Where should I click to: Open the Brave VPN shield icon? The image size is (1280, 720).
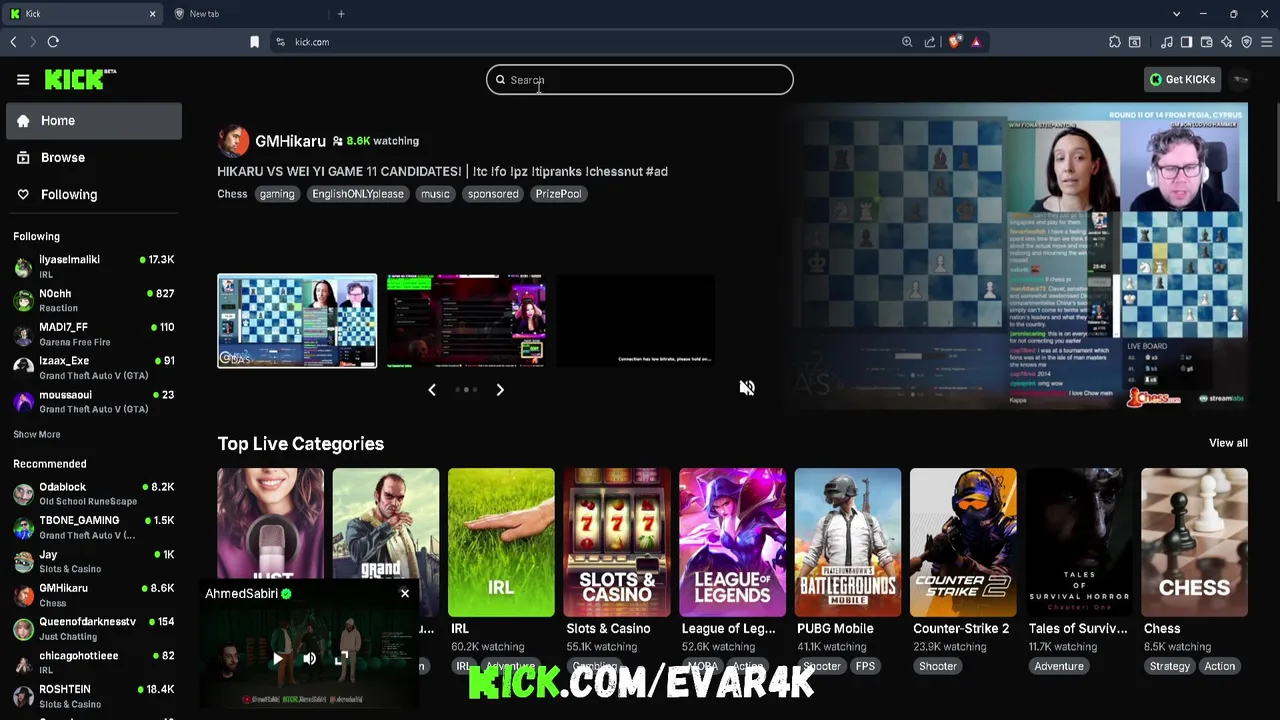[1246, 42]
